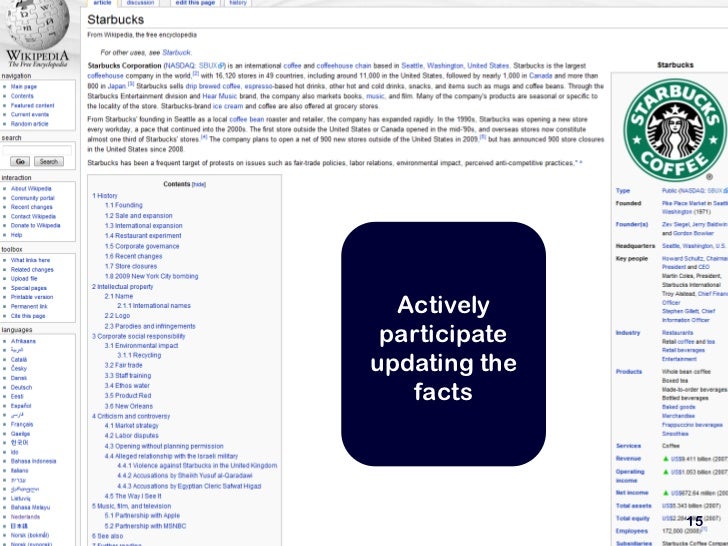Open Upload file tool

24,279
